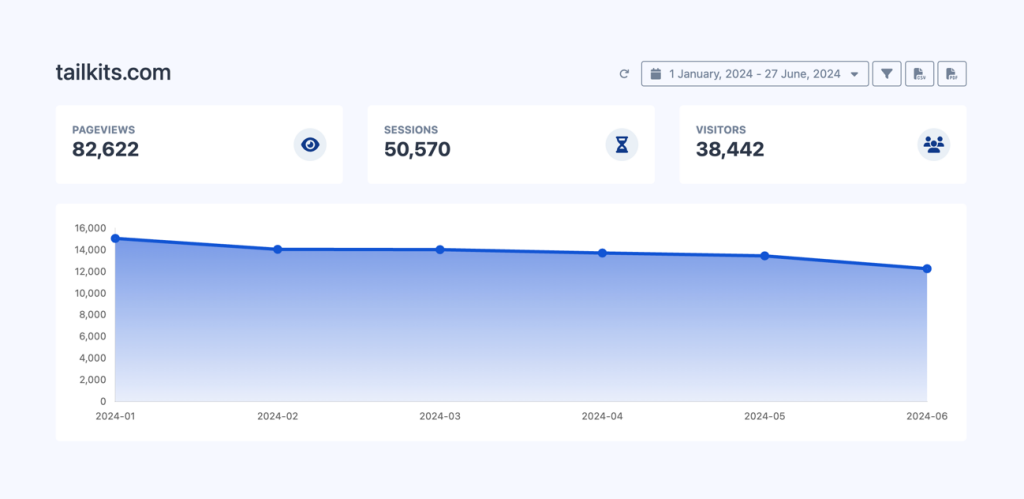Click the 2024-06 data point on chart
Image resolution: width=1024 pixels, height=499 pixels.
927,268
